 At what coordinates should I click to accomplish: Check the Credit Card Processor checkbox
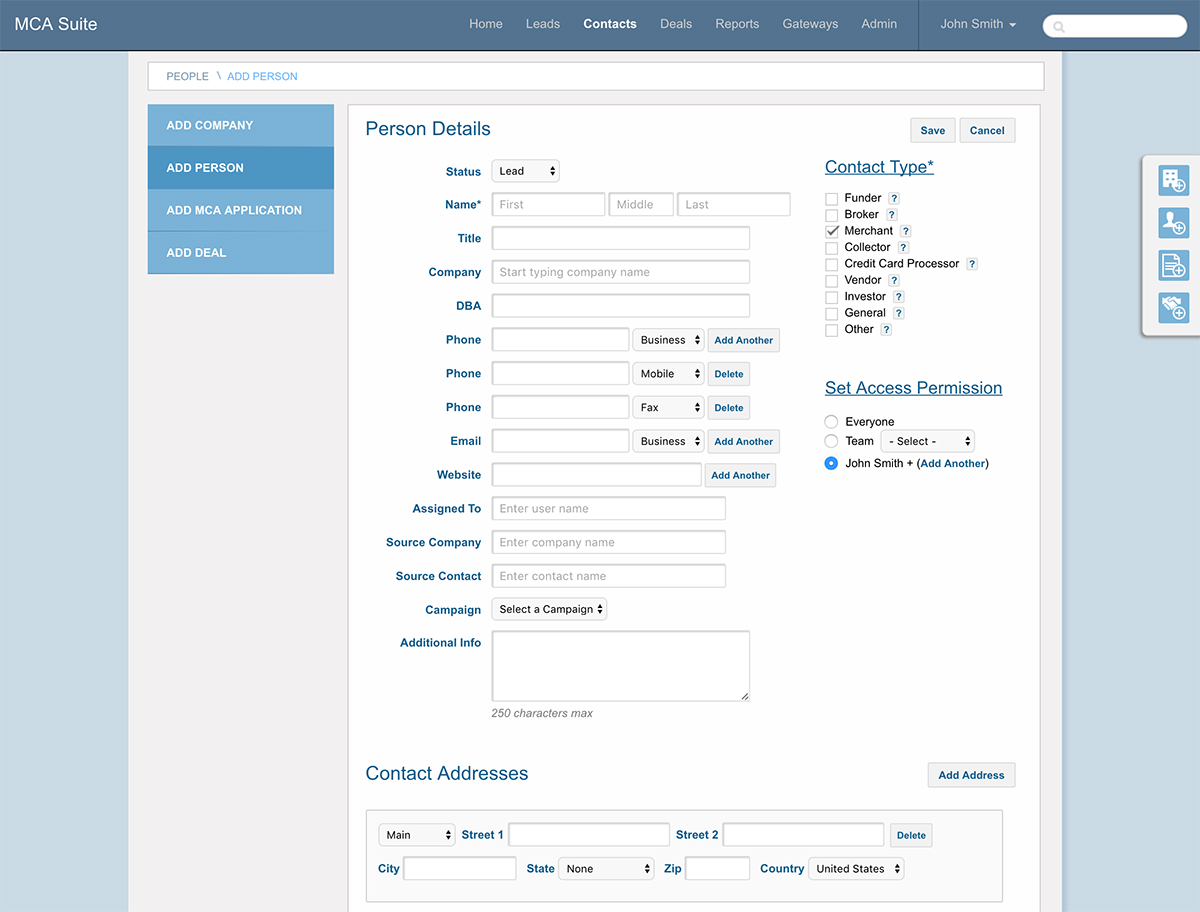[x=832, y=264]
